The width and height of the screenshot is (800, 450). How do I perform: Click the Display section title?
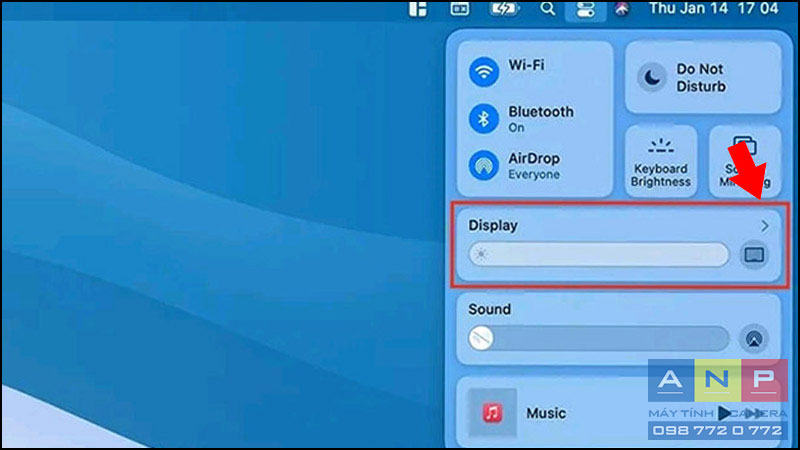point(493,225)
